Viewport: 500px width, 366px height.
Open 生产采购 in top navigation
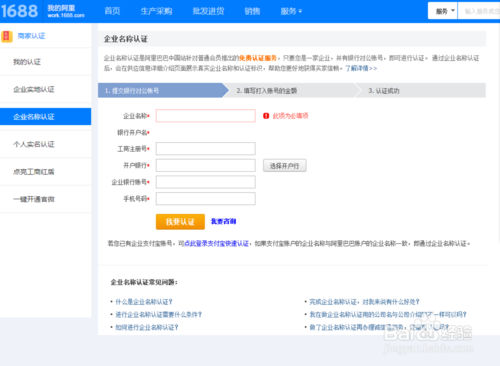tap(156, 11)
